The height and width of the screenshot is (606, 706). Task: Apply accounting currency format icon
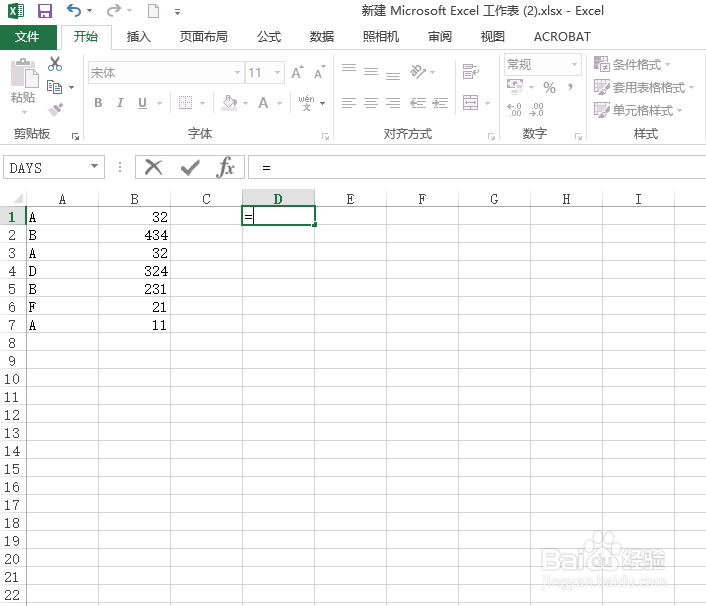tap(515, 86)
